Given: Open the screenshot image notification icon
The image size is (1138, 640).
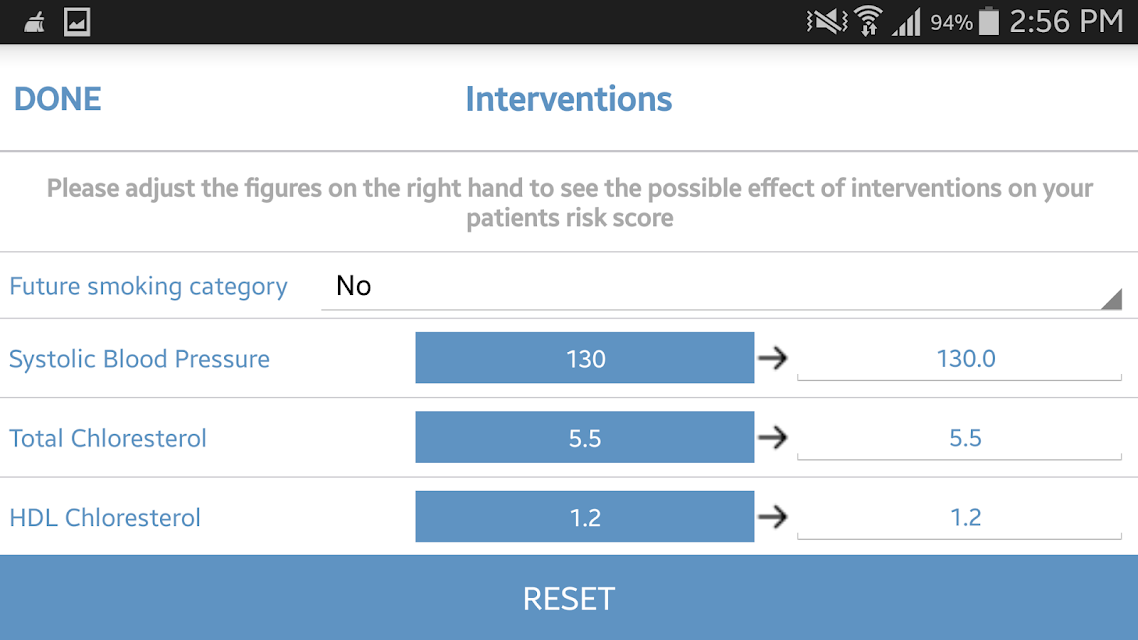Looking at the screenshot, I should pos(77,22).
